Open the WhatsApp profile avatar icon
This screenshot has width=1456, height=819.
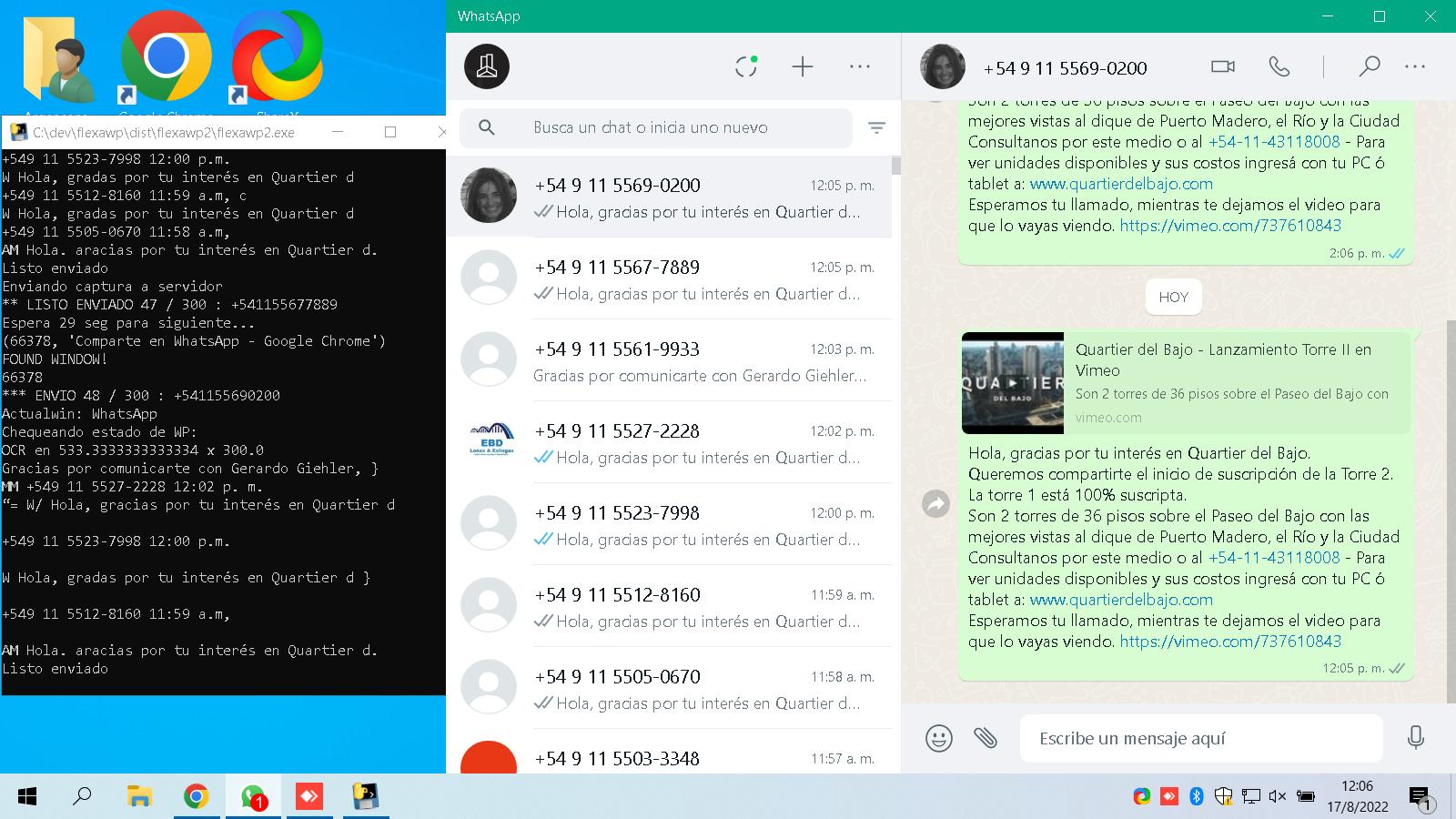coord(487,66)
